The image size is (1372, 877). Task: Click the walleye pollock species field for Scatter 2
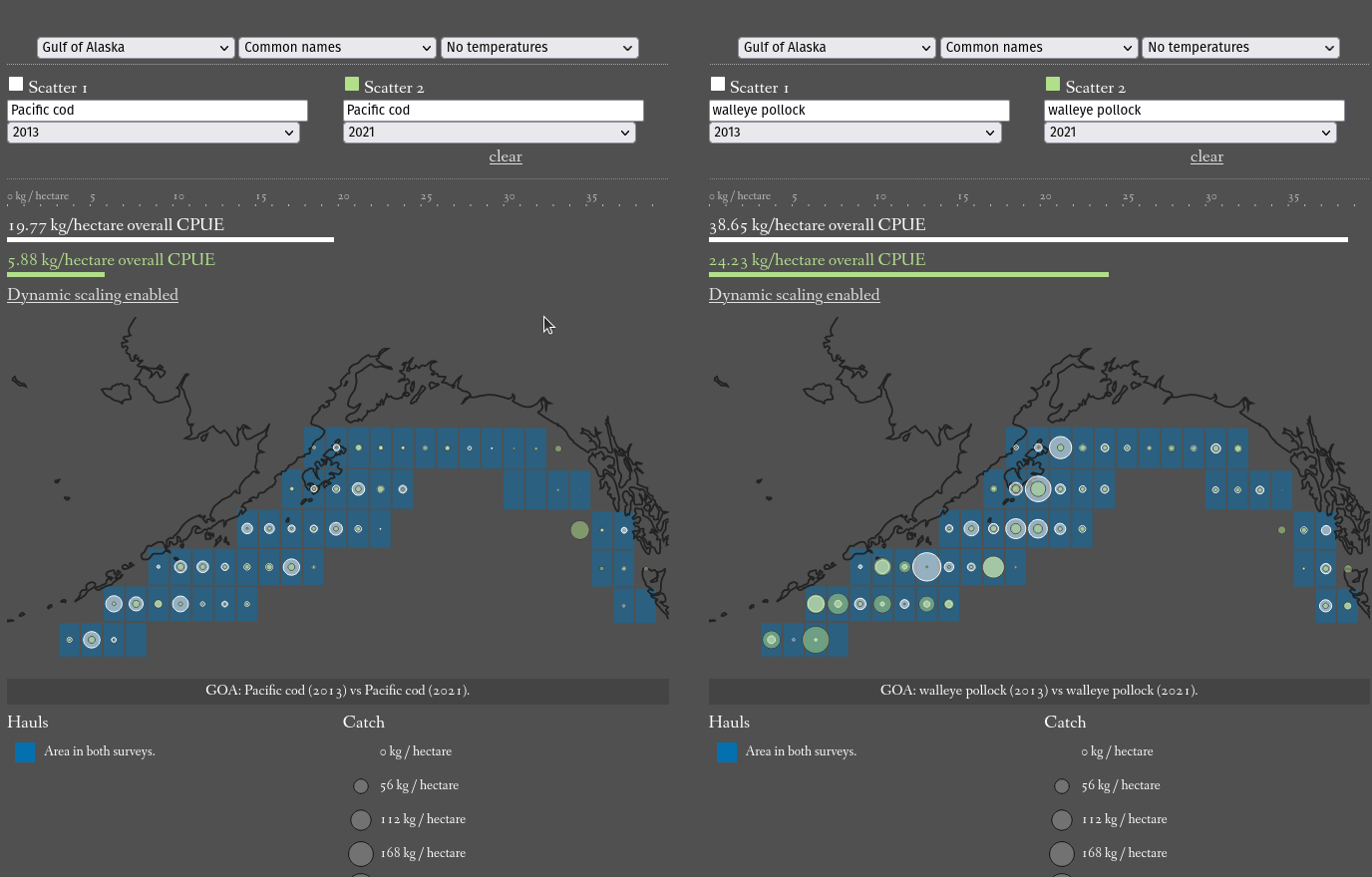(x=1195, y=111)
